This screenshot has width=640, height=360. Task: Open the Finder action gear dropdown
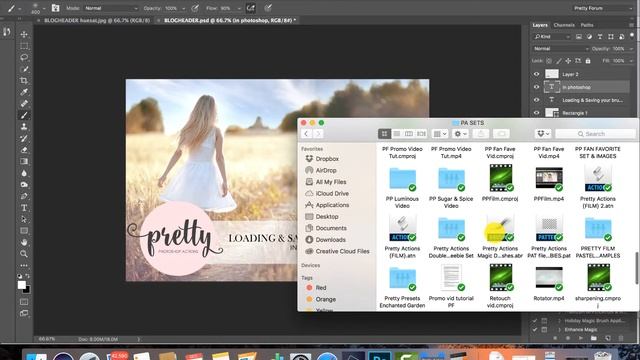click(x=460, y=133)
